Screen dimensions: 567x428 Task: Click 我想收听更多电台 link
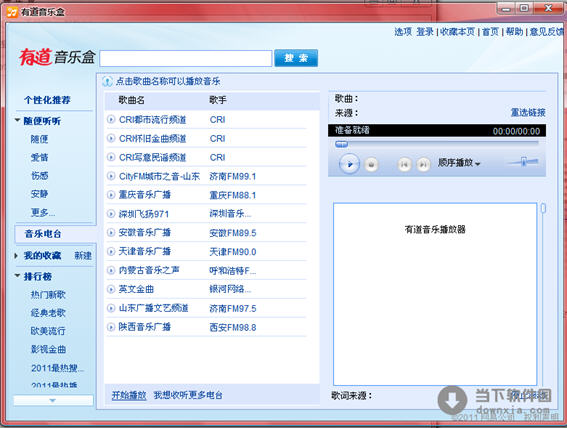[x=188, y=395]
